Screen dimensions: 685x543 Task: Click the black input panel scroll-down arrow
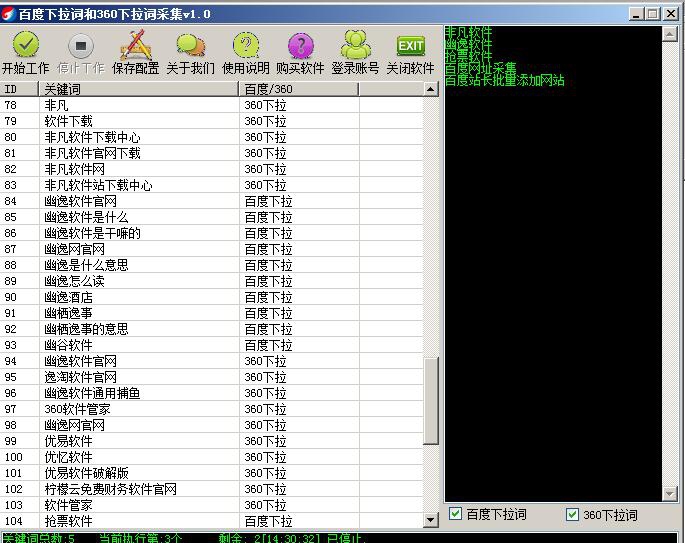[670, 494]
